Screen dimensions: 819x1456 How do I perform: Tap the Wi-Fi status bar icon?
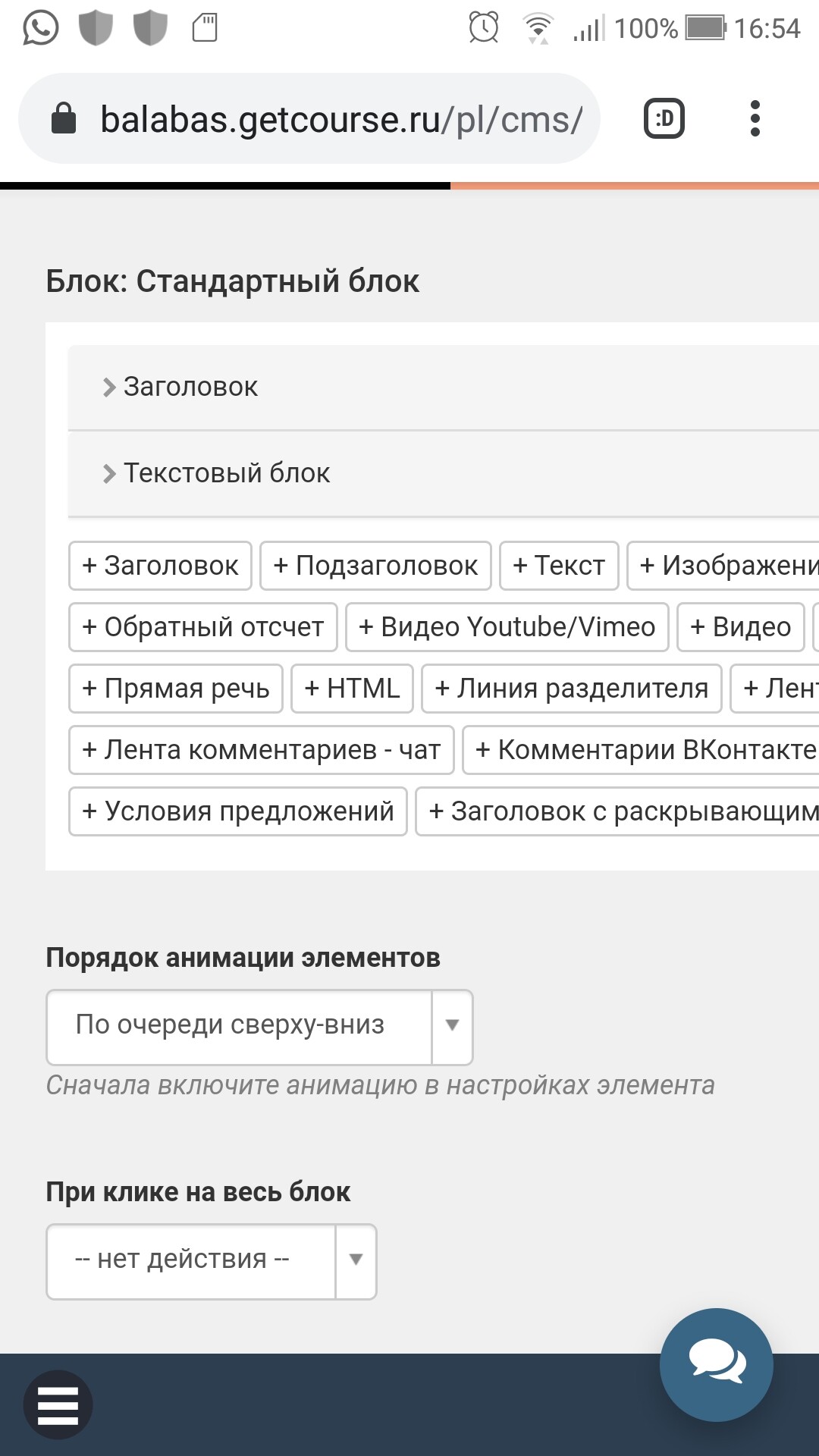tap(538, 29)
